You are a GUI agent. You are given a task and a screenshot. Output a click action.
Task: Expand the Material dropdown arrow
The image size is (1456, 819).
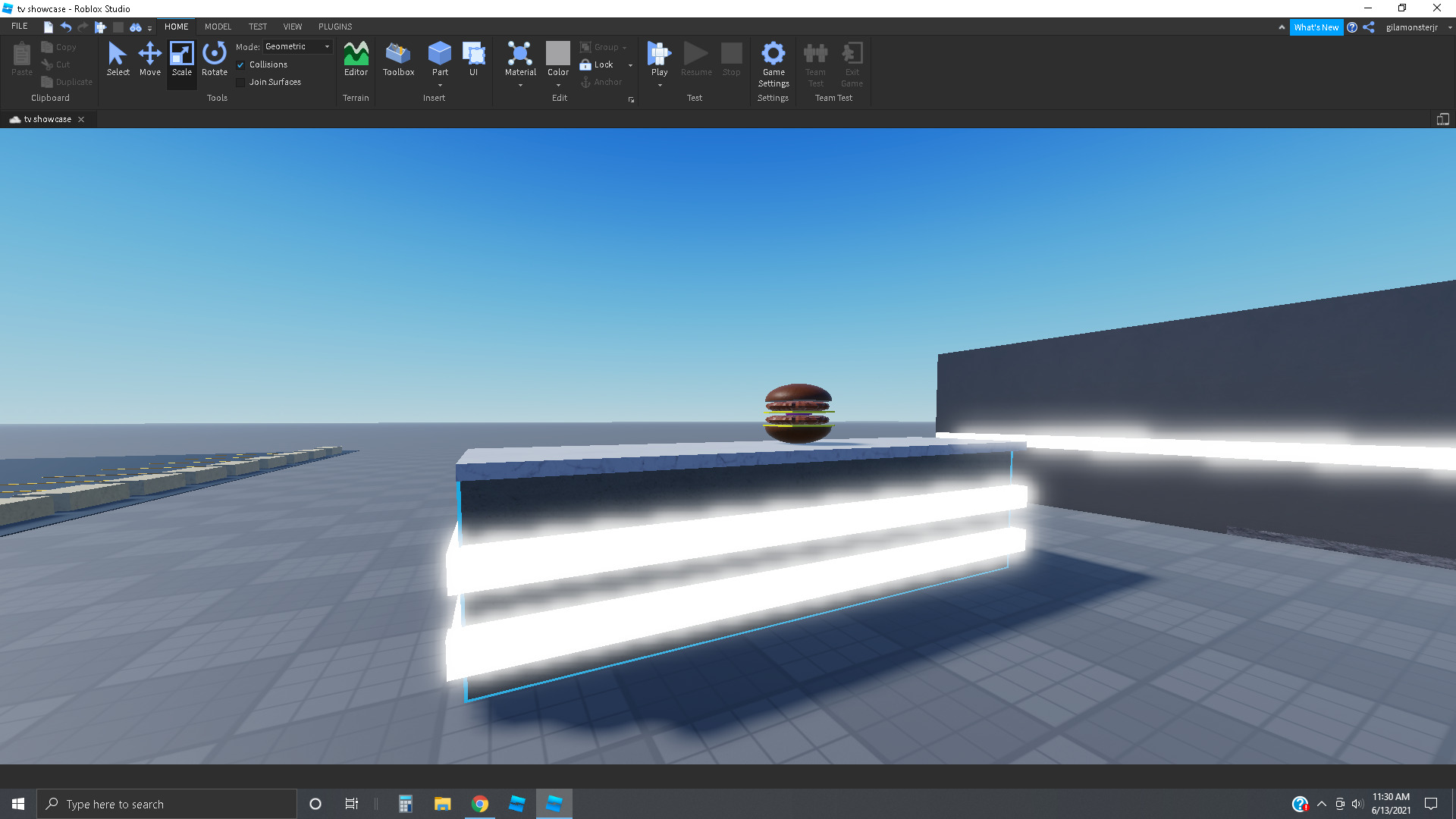point(520,86)
